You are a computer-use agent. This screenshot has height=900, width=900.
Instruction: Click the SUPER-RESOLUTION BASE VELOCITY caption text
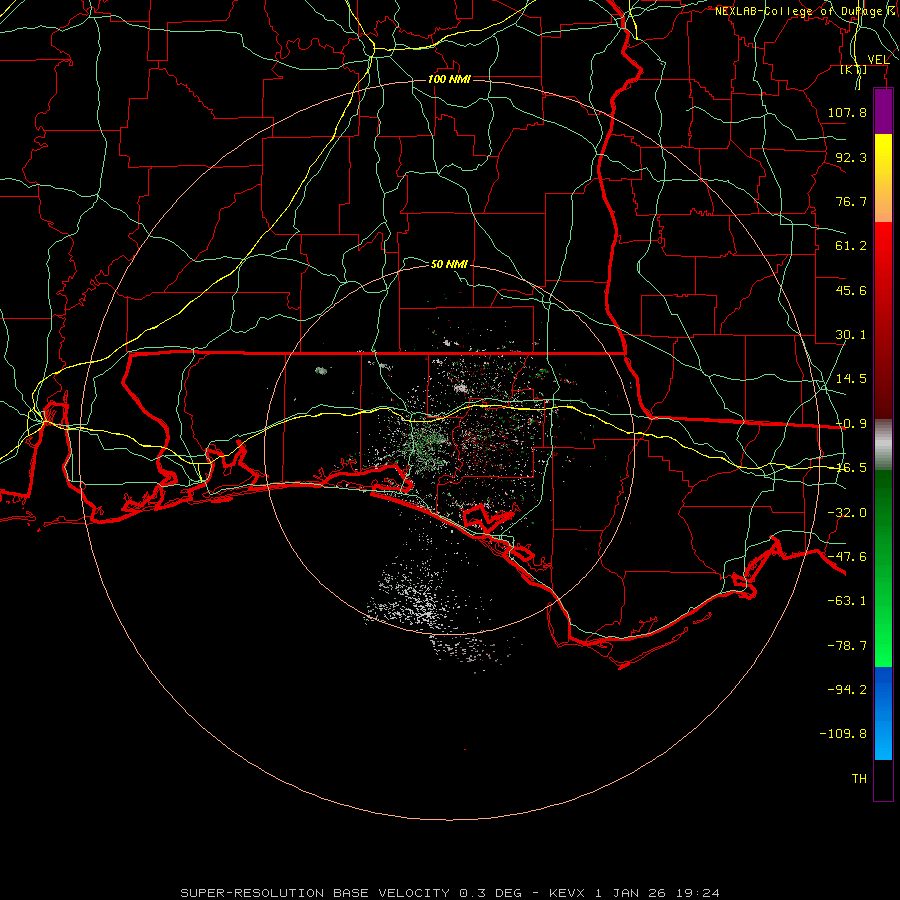pyautogui.click(x=315, y=893)
